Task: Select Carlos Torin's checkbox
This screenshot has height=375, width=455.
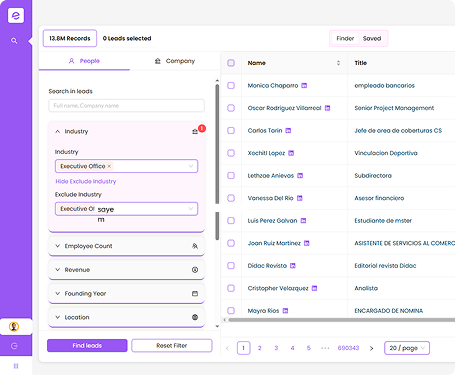Action: coord(231,130)
